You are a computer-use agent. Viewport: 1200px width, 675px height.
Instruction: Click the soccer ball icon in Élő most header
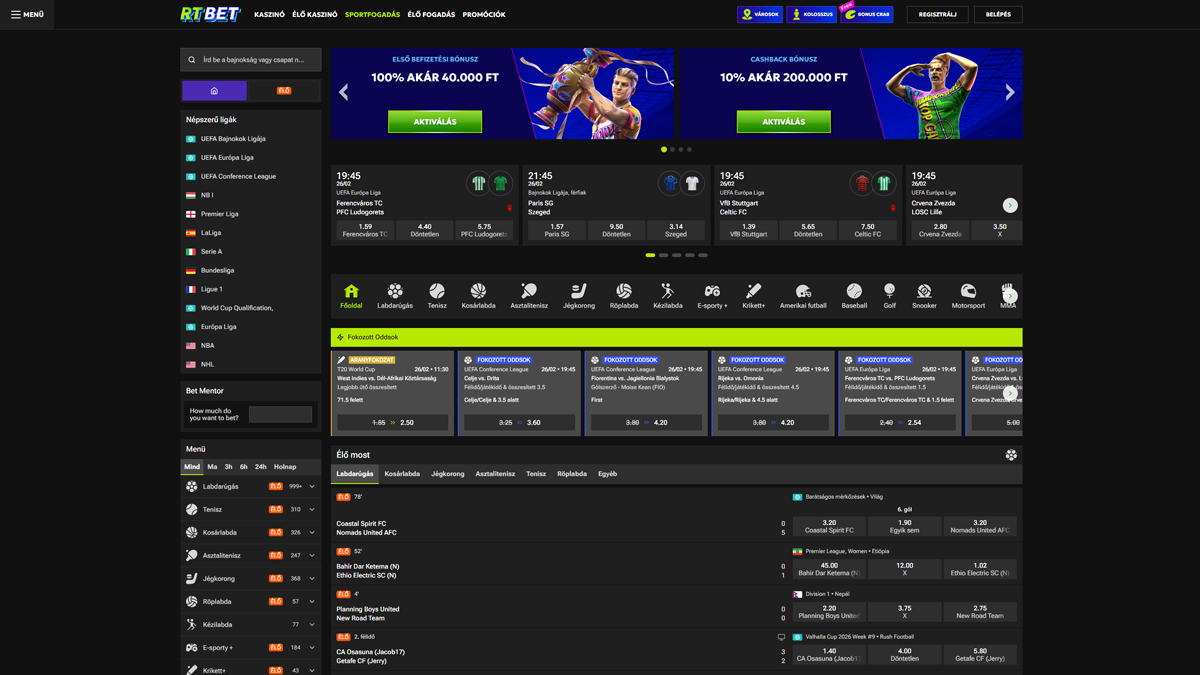tap(1011, 455)
